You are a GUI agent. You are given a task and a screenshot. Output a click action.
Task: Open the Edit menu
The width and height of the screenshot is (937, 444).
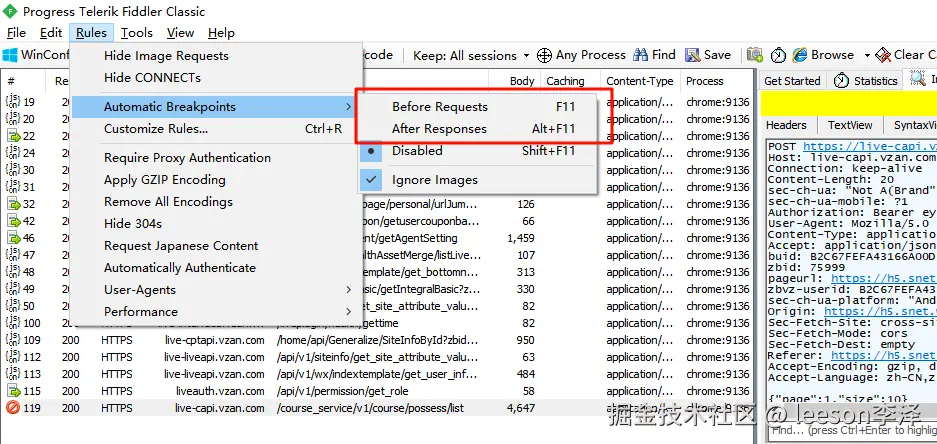51,33
